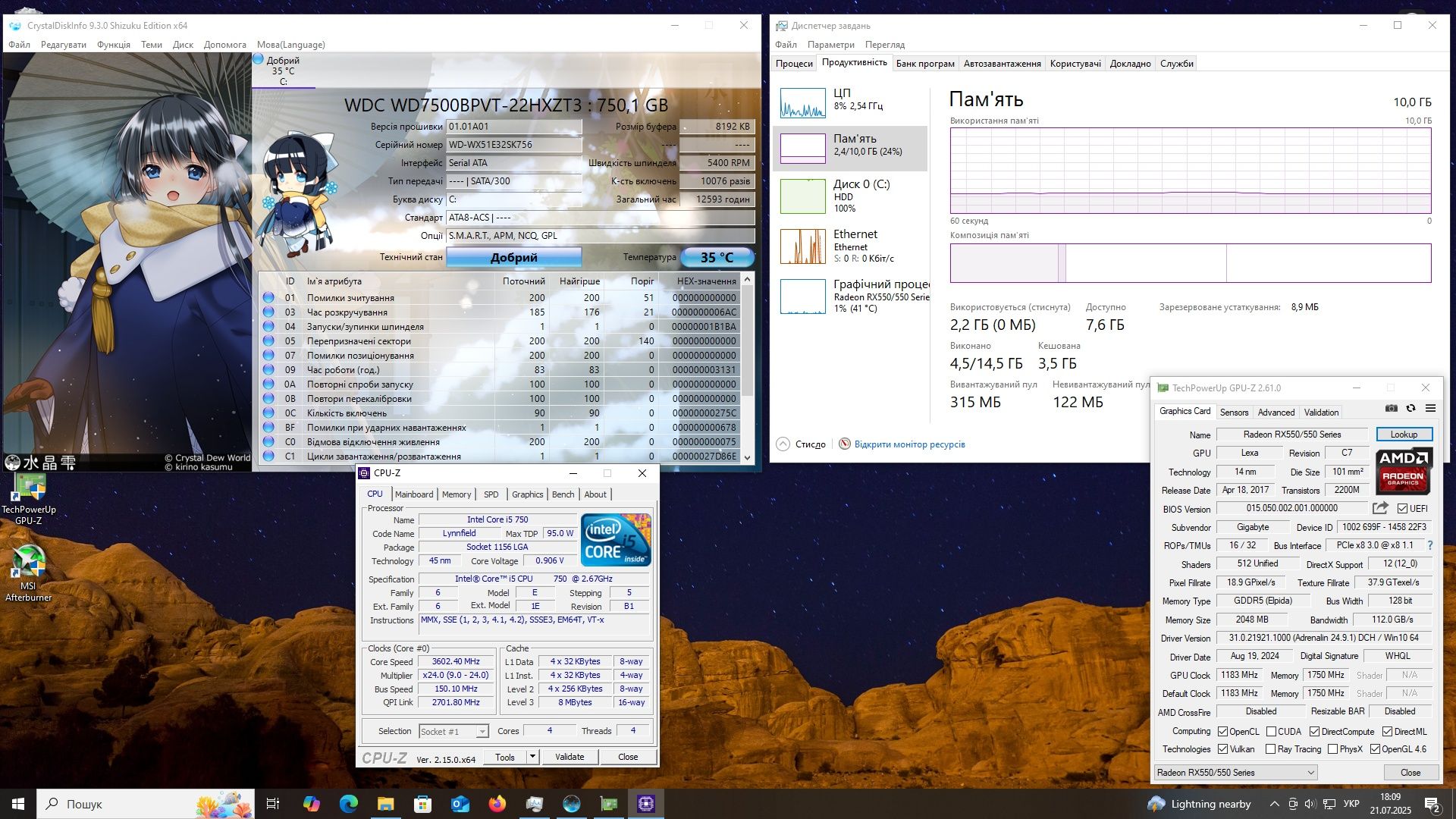Open the Функція menu in CrystalDiskInfo
The image size is (1456, 819).
(114, 45)
